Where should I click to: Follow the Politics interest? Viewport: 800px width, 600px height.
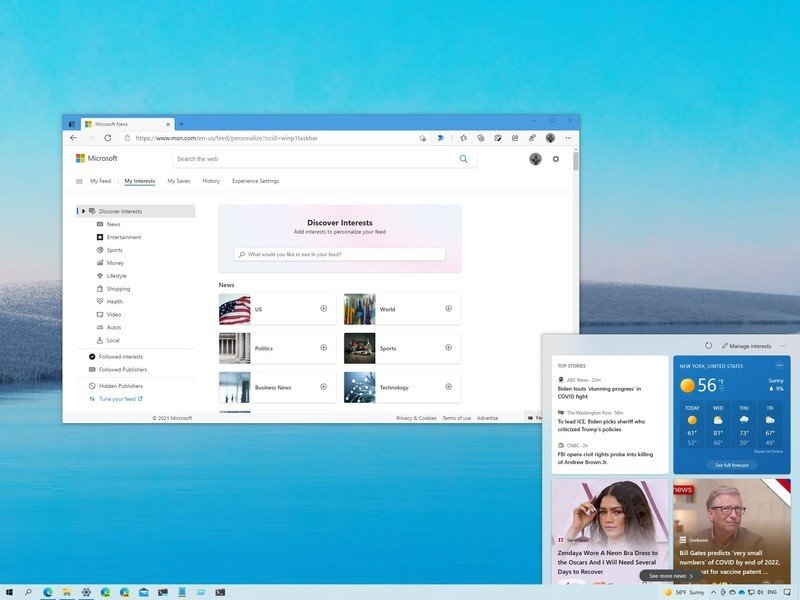coord(323,347)
